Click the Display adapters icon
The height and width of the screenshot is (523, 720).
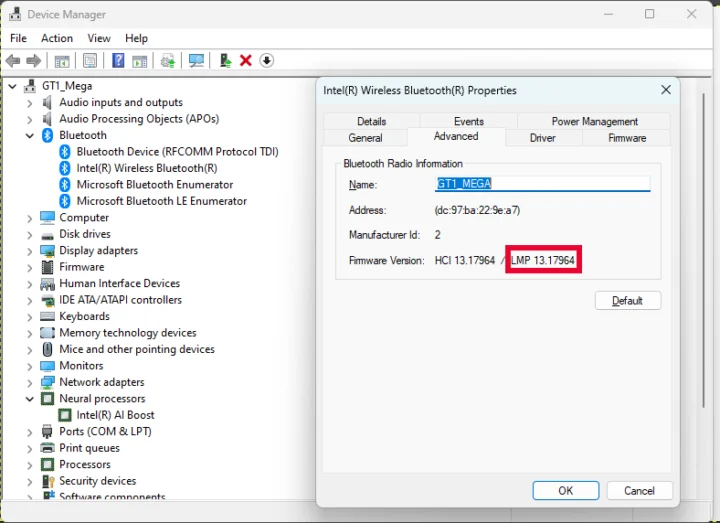(47, 251)
